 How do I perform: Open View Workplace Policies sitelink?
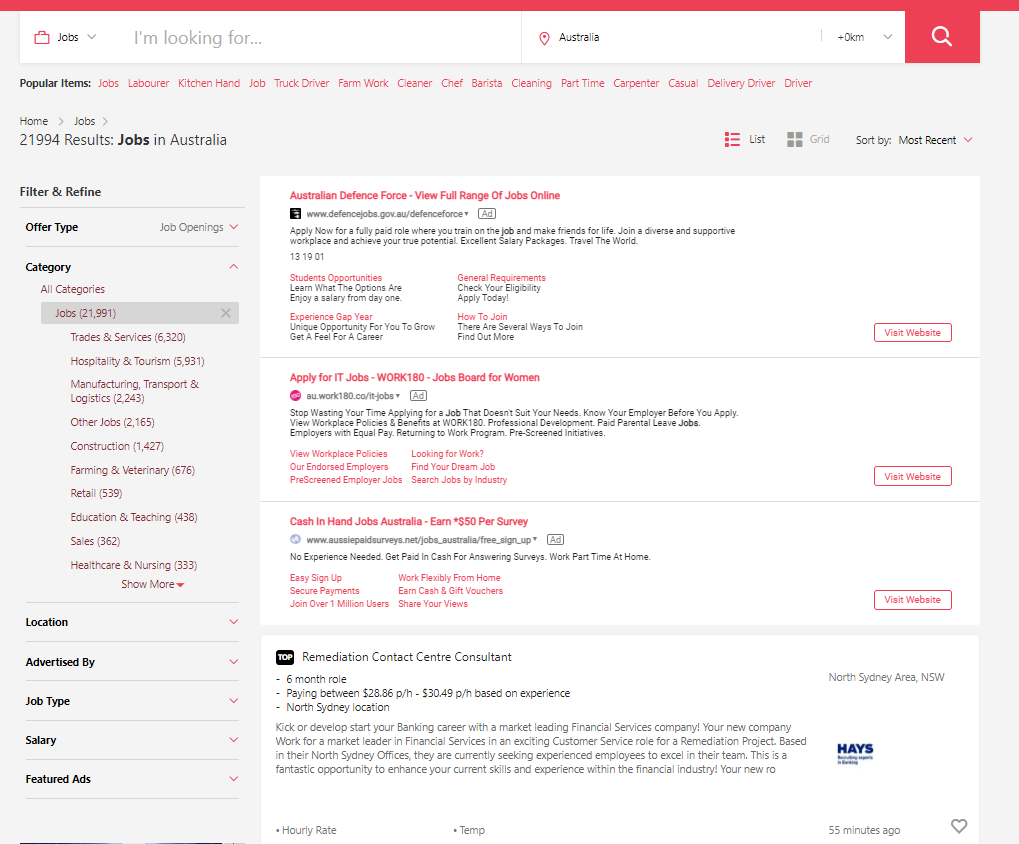[x=339, y=454]
